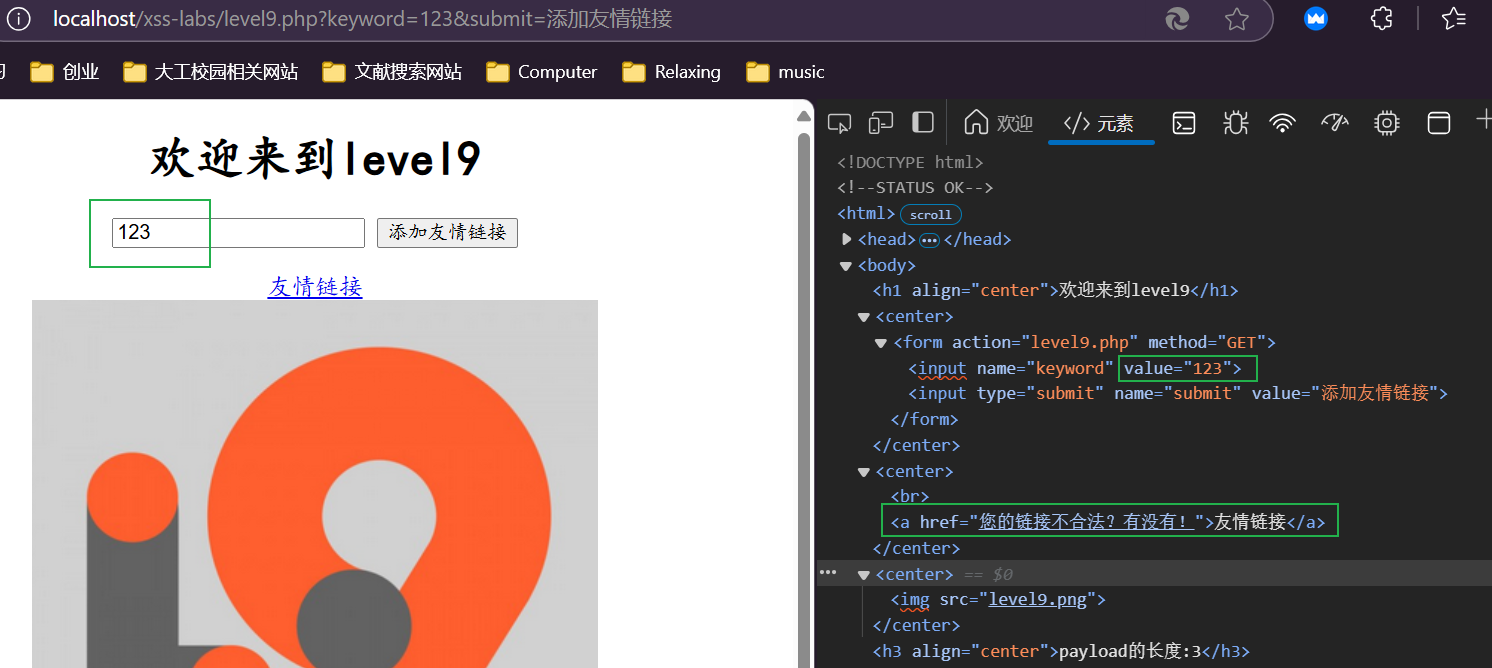This screenshot has height=668, width=1492.
Task: Switch to the 欢迎 Welcome tab
Action: pyautogui.click(x=998, y=123)
